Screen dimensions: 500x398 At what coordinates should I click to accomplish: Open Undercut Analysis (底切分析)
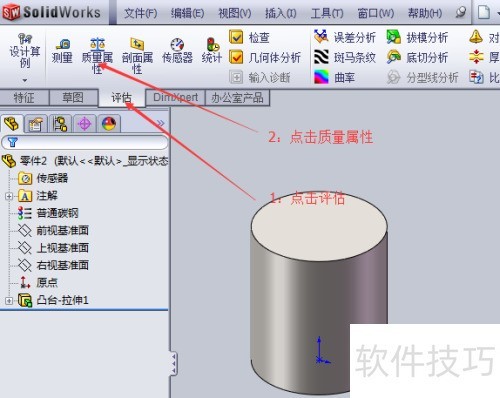pyautogui.click(x=417, y=57)
